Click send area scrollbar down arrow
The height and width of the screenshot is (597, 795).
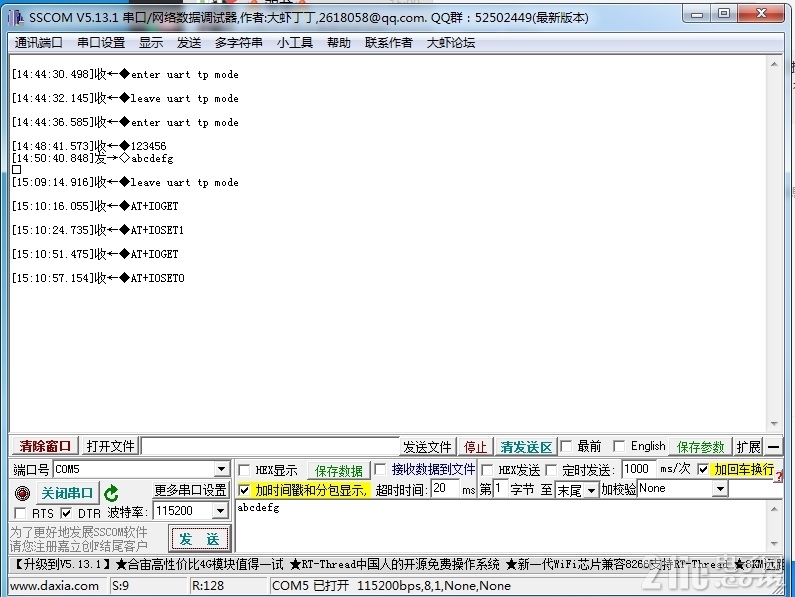click(774, 544)
